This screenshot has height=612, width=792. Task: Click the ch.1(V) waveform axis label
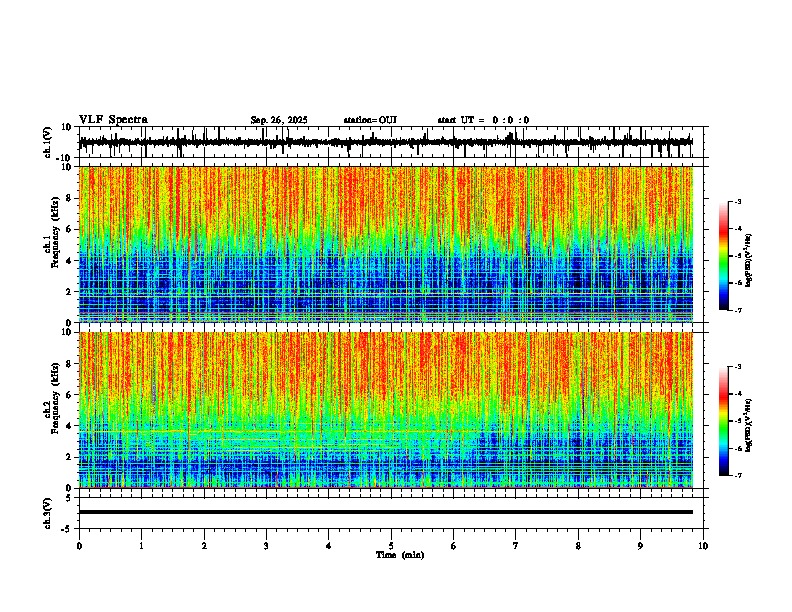(x=48, y=142)
